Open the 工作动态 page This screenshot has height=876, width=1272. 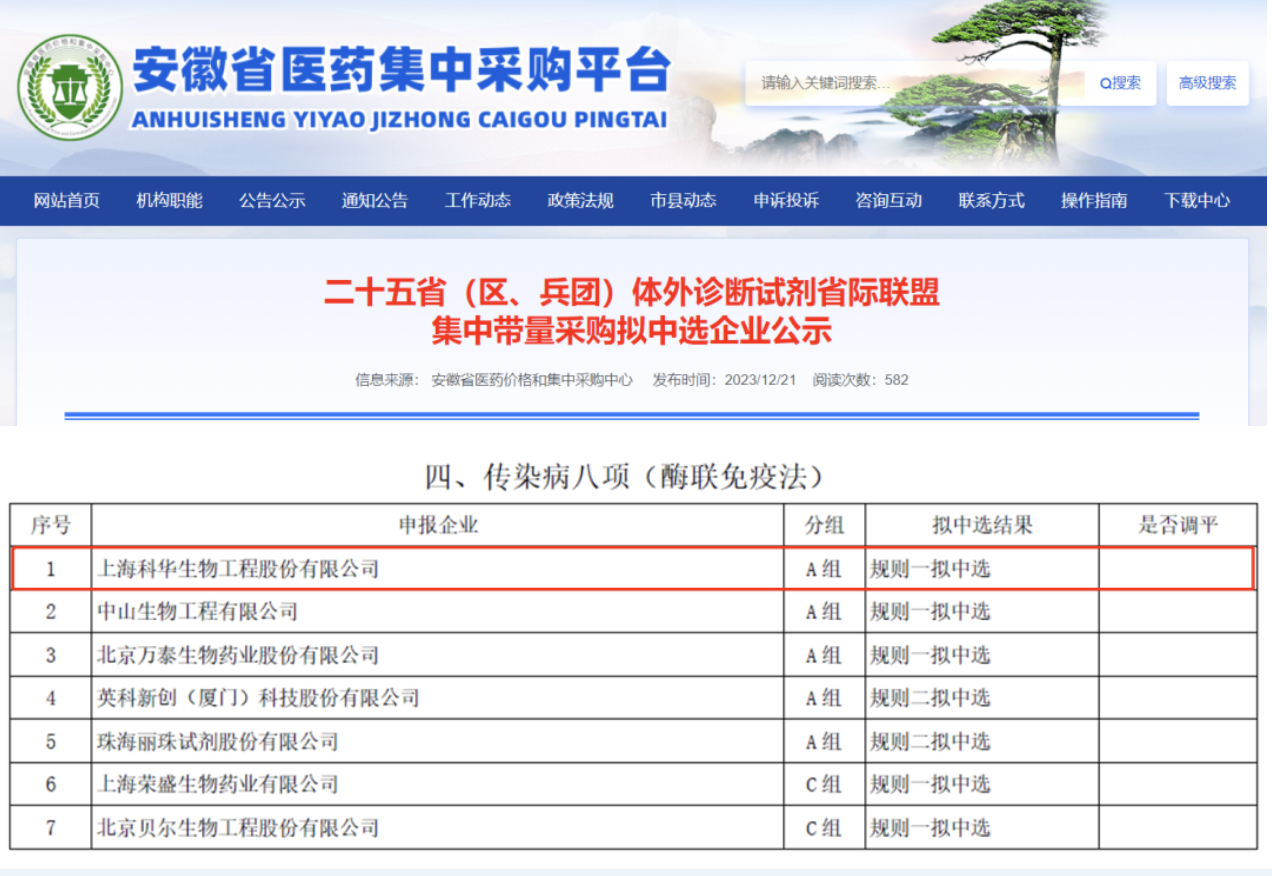tap(477, 200)
